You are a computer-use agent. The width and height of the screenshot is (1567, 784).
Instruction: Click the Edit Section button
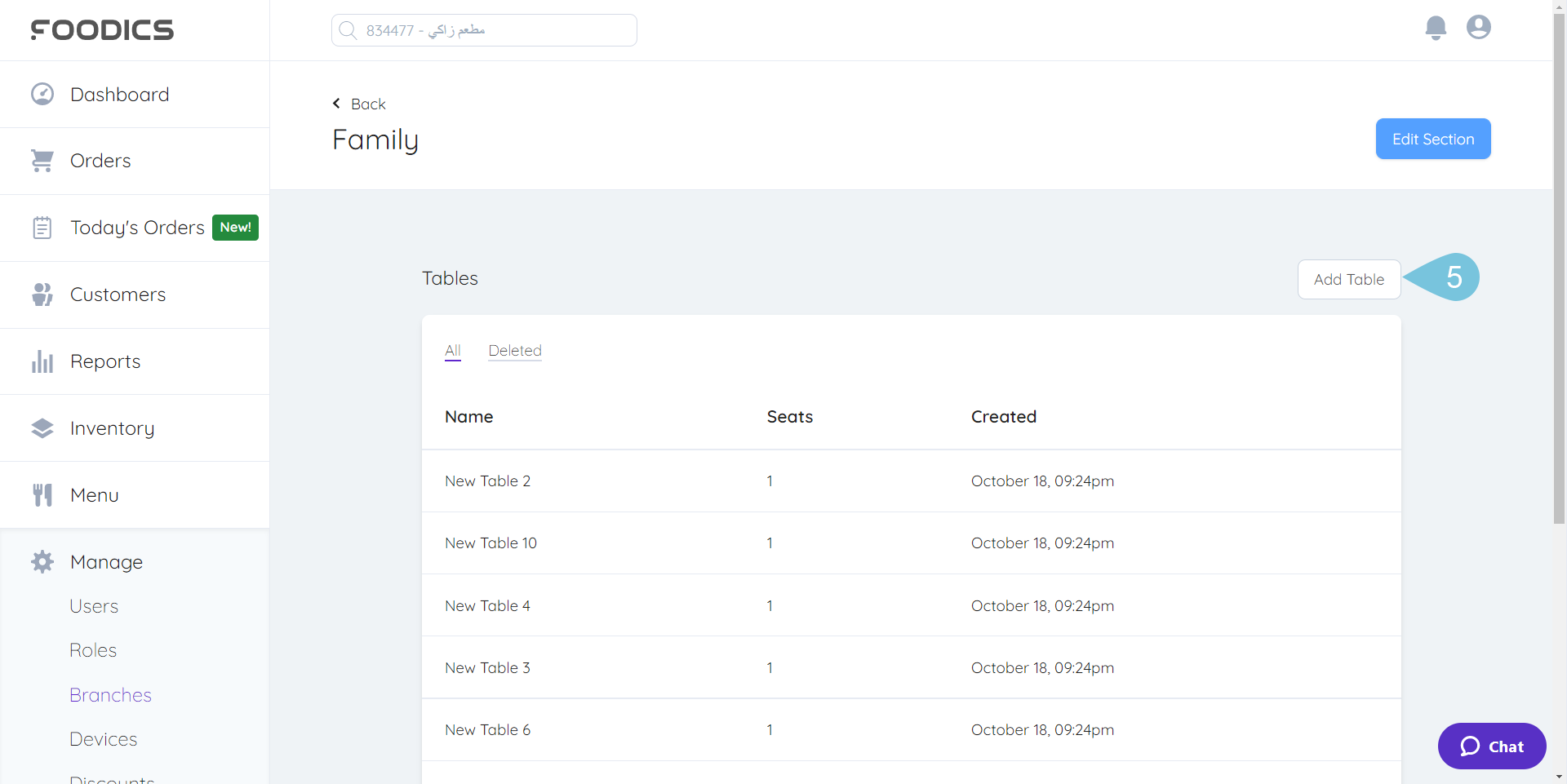[x=1432, y=139]
